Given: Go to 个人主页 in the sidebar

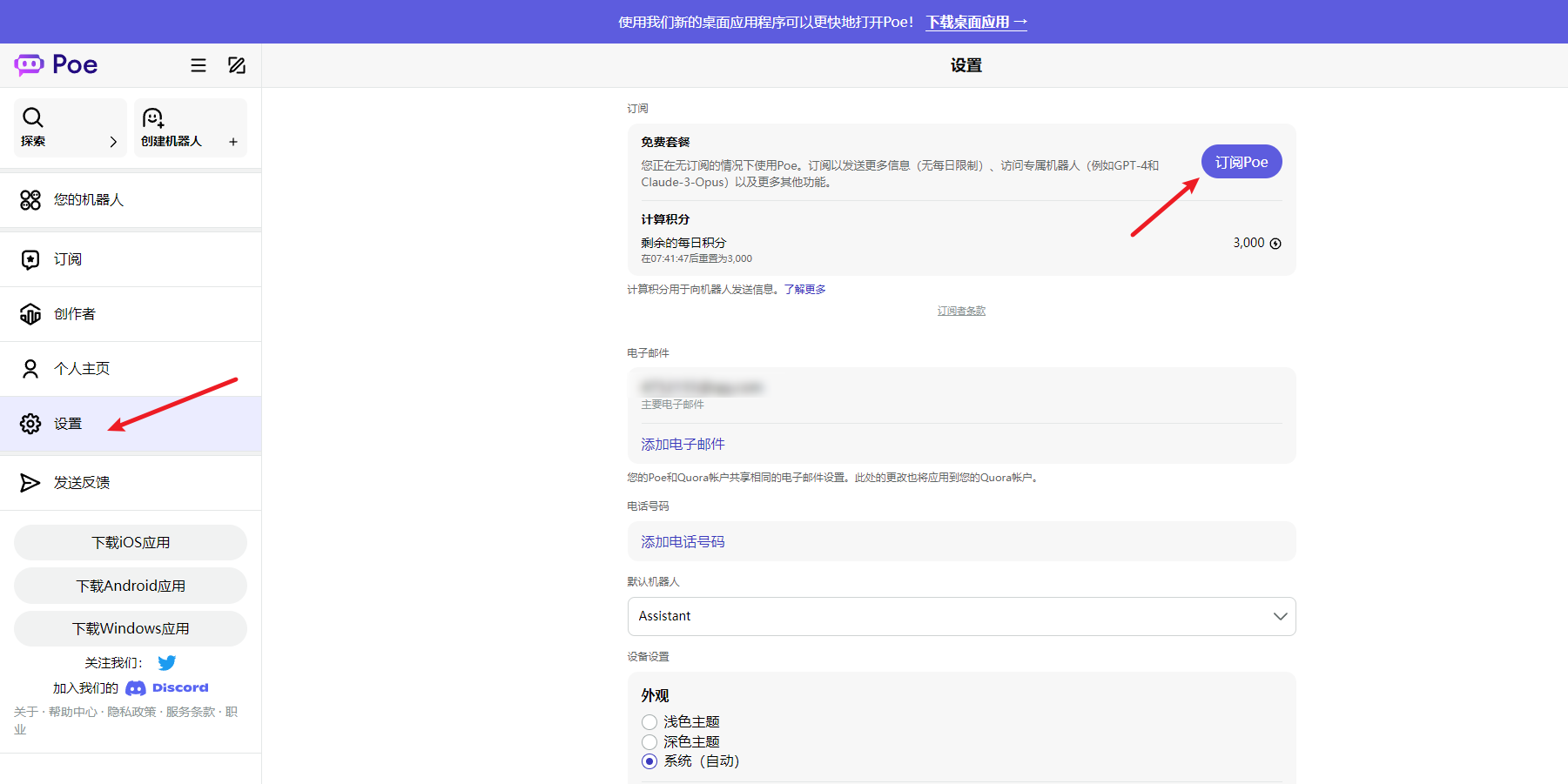Looking at the screenshot, I should (x=131, y=369).
